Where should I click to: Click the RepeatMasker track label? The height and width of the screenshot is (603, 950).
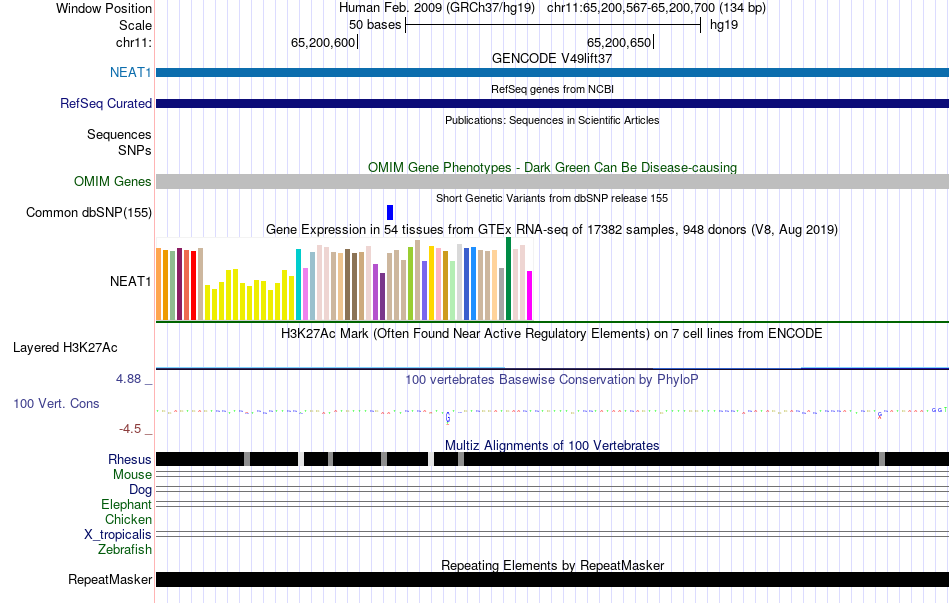(110, 579)
